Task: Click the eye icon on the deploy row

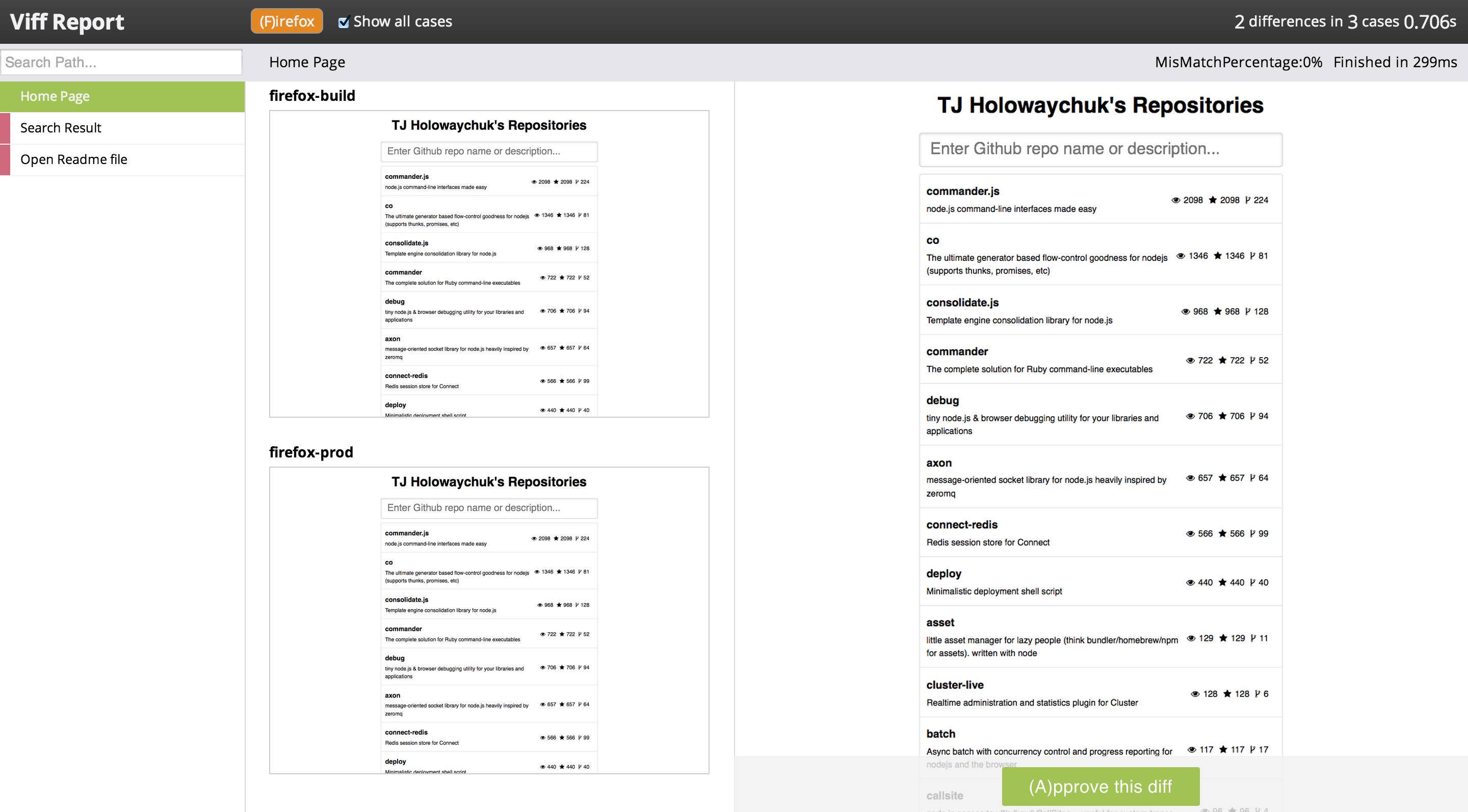Action: 1190,583
